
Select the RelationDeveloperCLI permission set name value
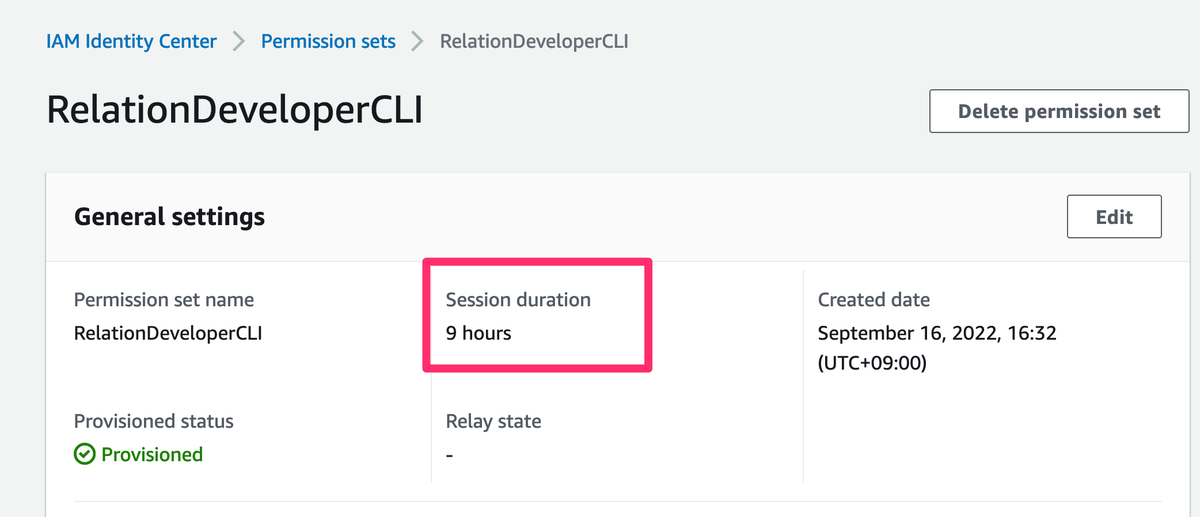(168, 334)
